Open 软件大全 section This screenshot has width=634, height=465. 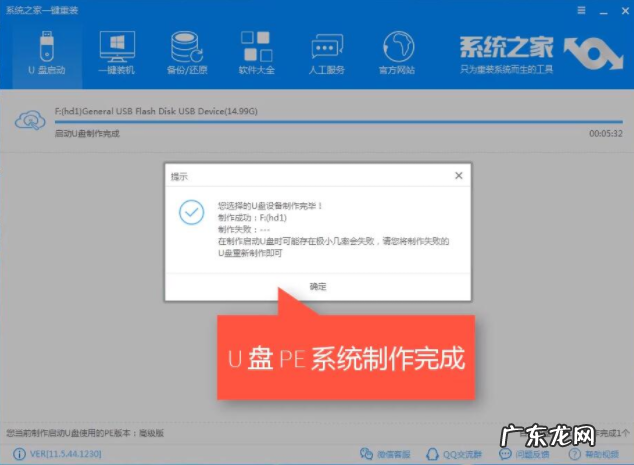256,53
